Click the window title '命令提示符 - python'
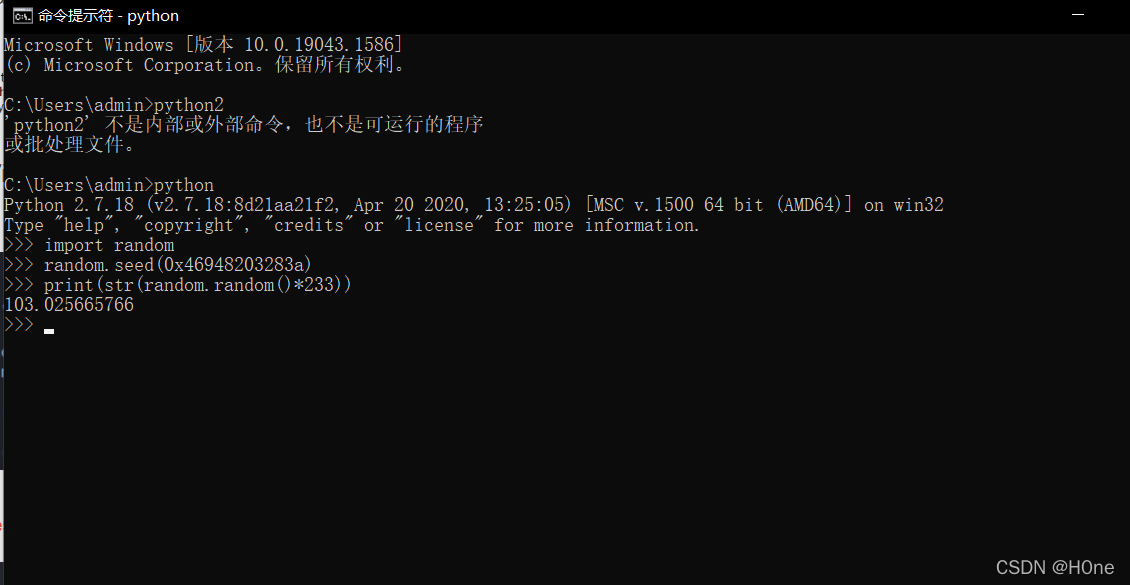The height and width of the screenshot is (585, 1130). click(108, 15)
